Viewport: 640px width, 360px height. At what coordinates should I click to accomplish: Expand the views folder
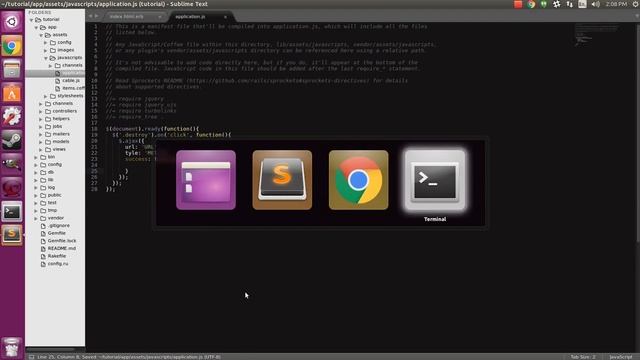click(41, 149)
